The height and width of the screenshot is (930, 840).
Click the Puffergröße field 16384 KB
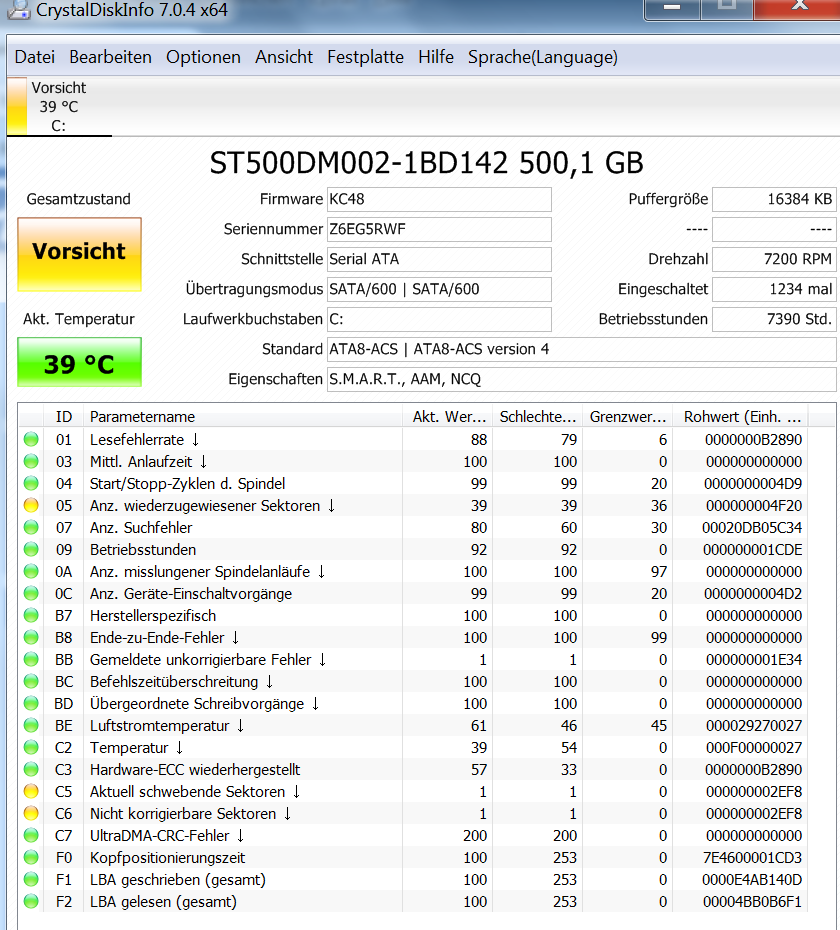click(x=774, y=199)
